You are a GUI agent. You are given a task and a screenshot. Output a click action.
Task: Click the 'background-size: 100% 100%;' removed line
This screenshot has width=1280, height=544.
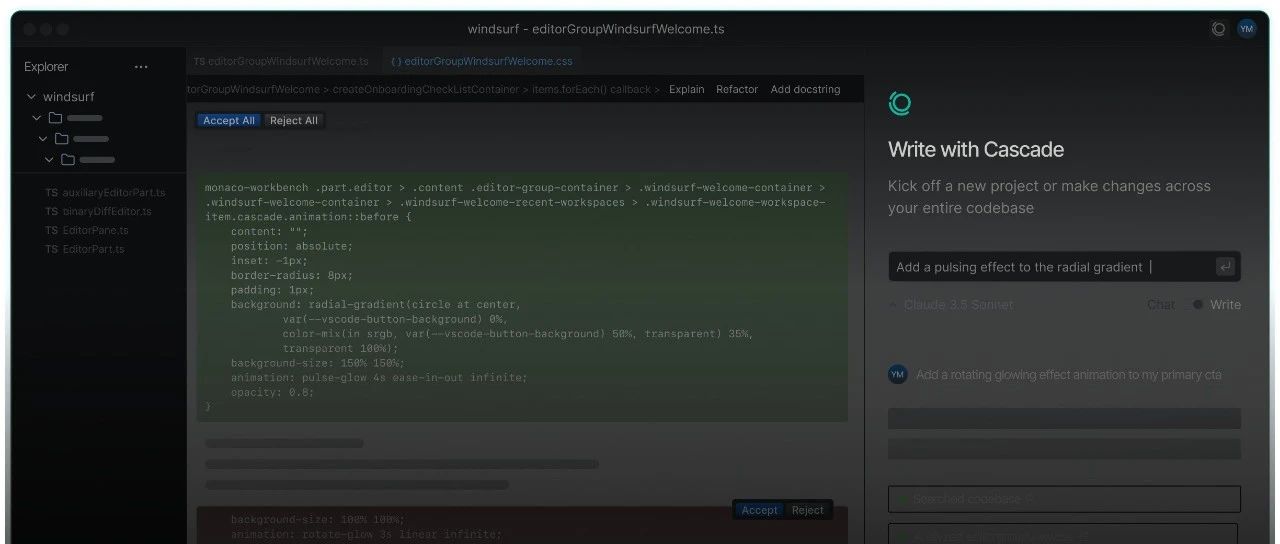[318, 520]
